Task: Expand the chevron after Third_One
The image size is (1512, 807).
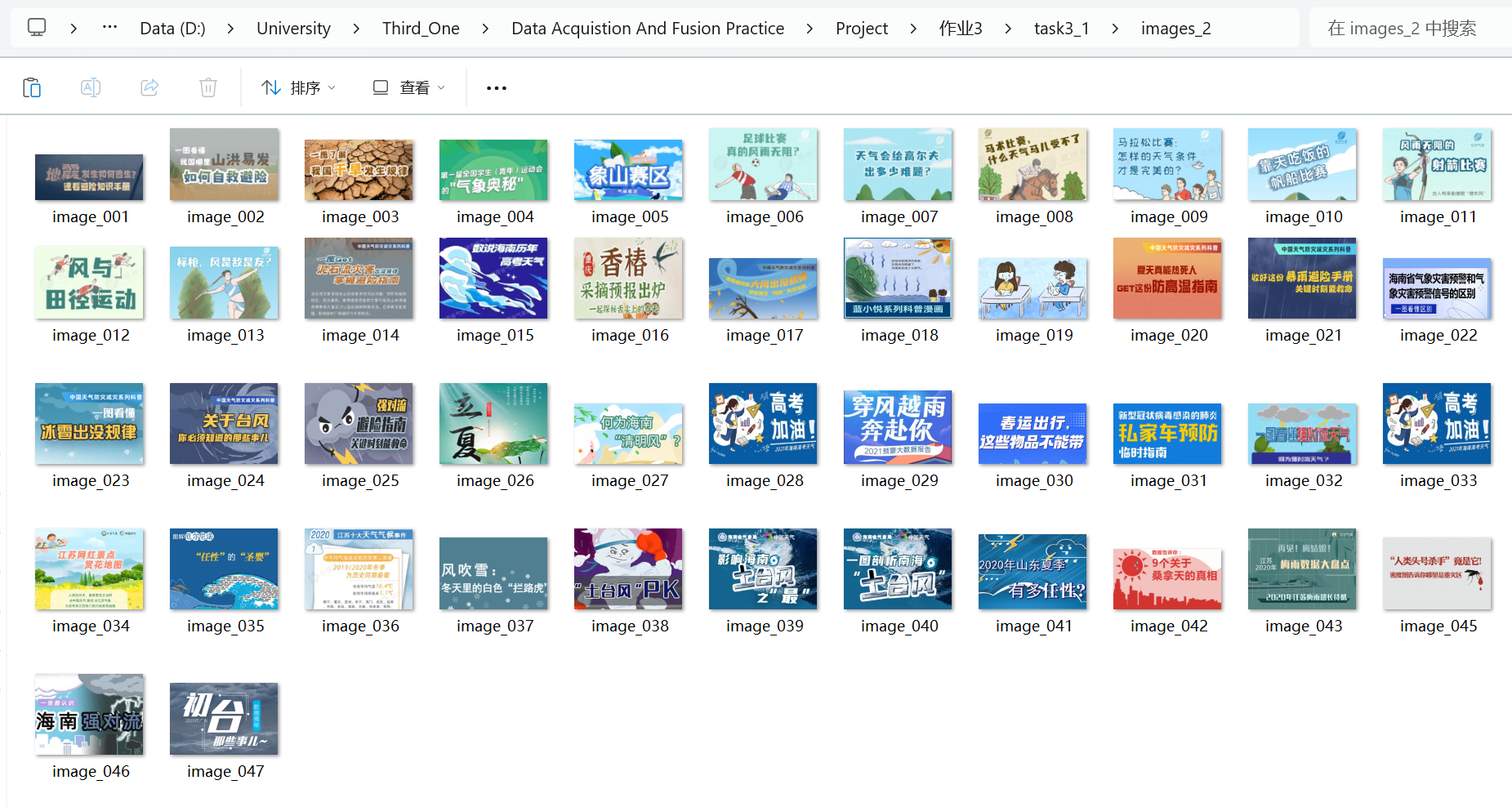Action: click(485, 29)
